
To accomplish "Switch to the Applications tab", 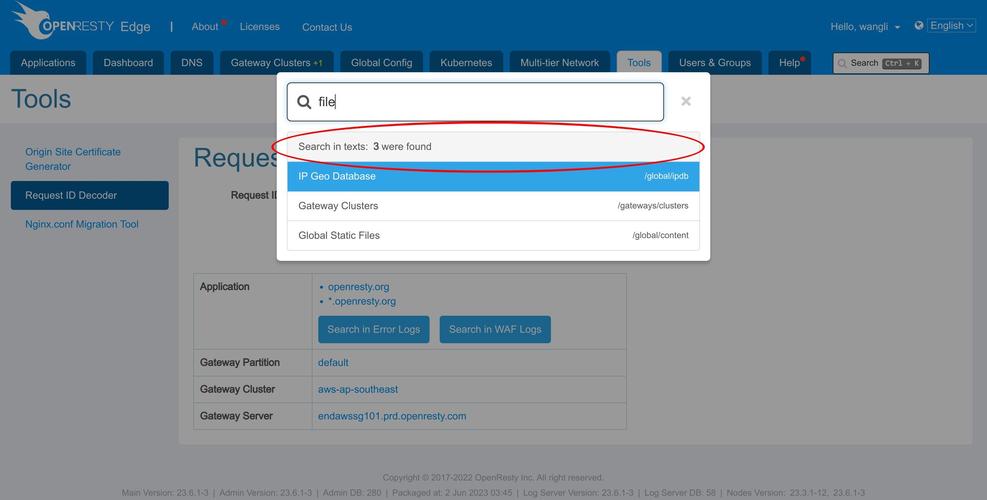I will pos(48,63).
